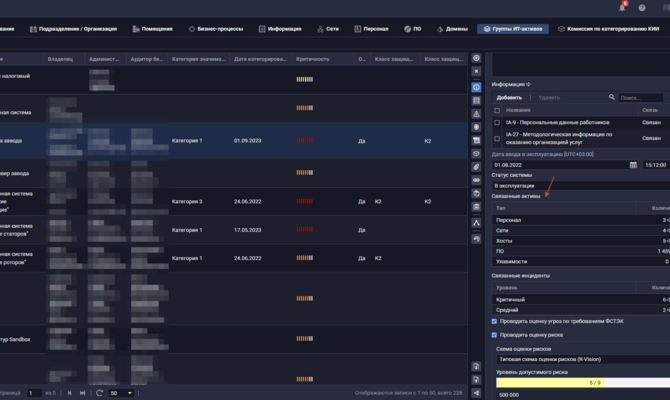Viewport: 670px width, 400px height.
Task: Click the Поиск search field
Action: click(x=641, y=98)
